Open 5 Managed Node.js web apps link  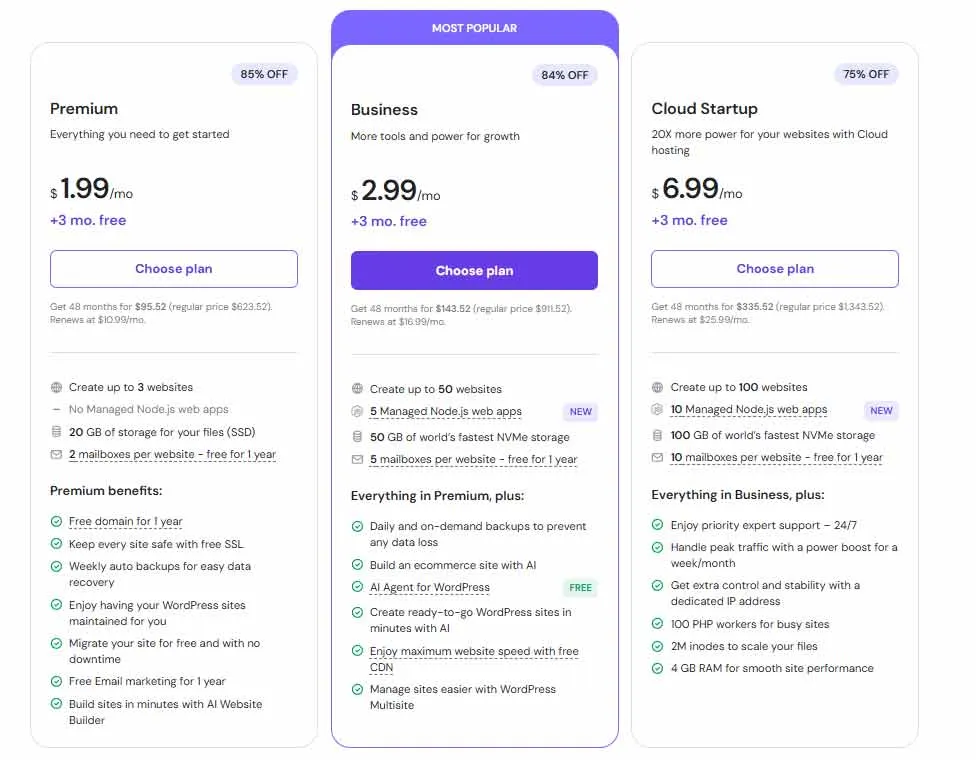[446, 411]
